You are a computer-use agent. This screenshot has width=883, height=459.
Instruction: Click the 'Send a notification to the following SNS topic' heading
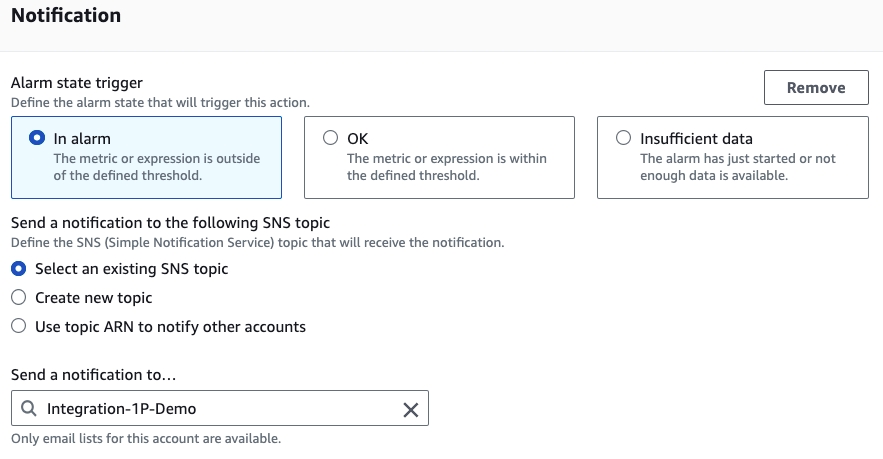pyautogui.click(x=170, y=223)
